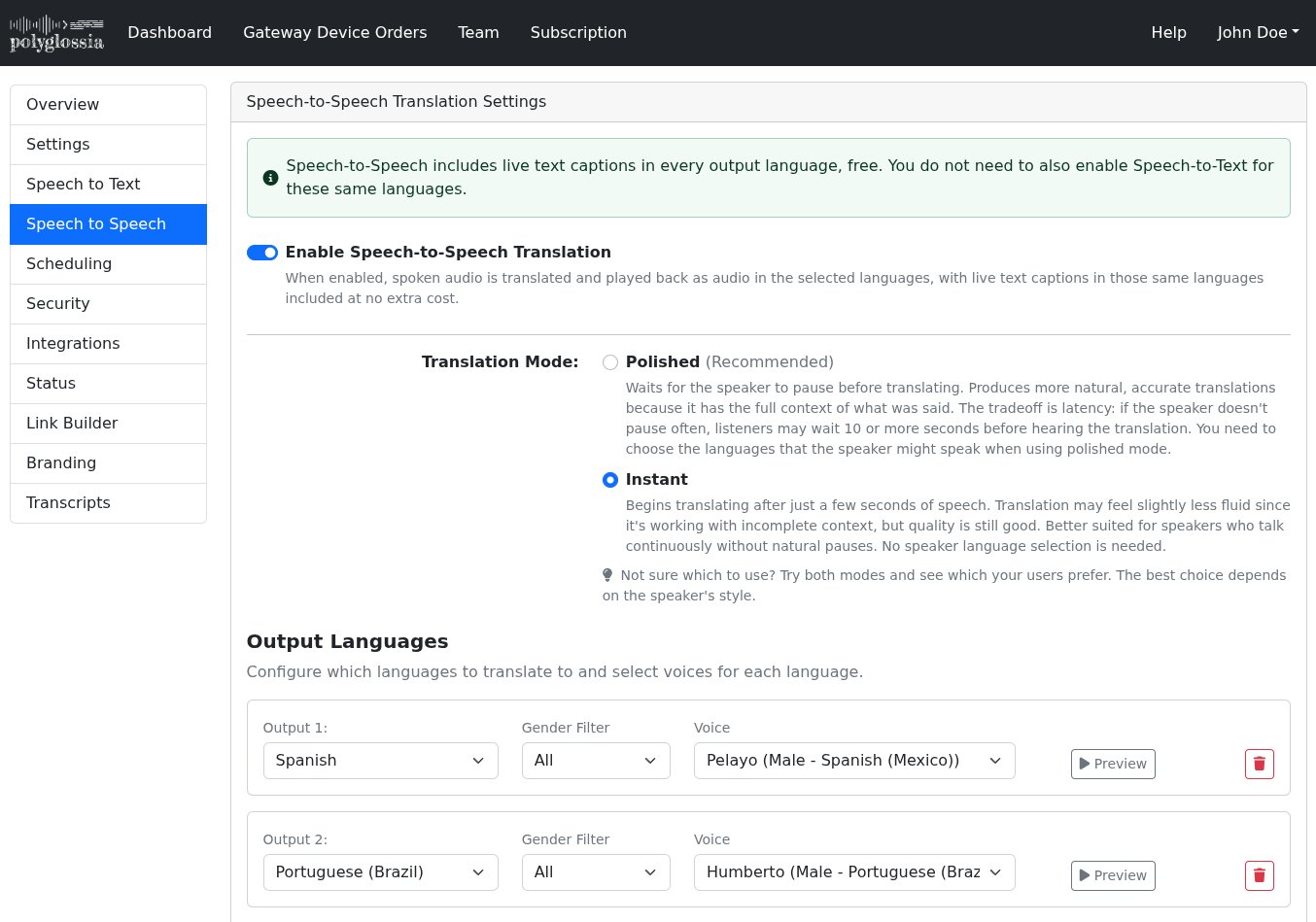Open Output 1 Voice dropdown showing Pelayo
The height and width of the screenshot is (922, 1316).
click(854, 761)
